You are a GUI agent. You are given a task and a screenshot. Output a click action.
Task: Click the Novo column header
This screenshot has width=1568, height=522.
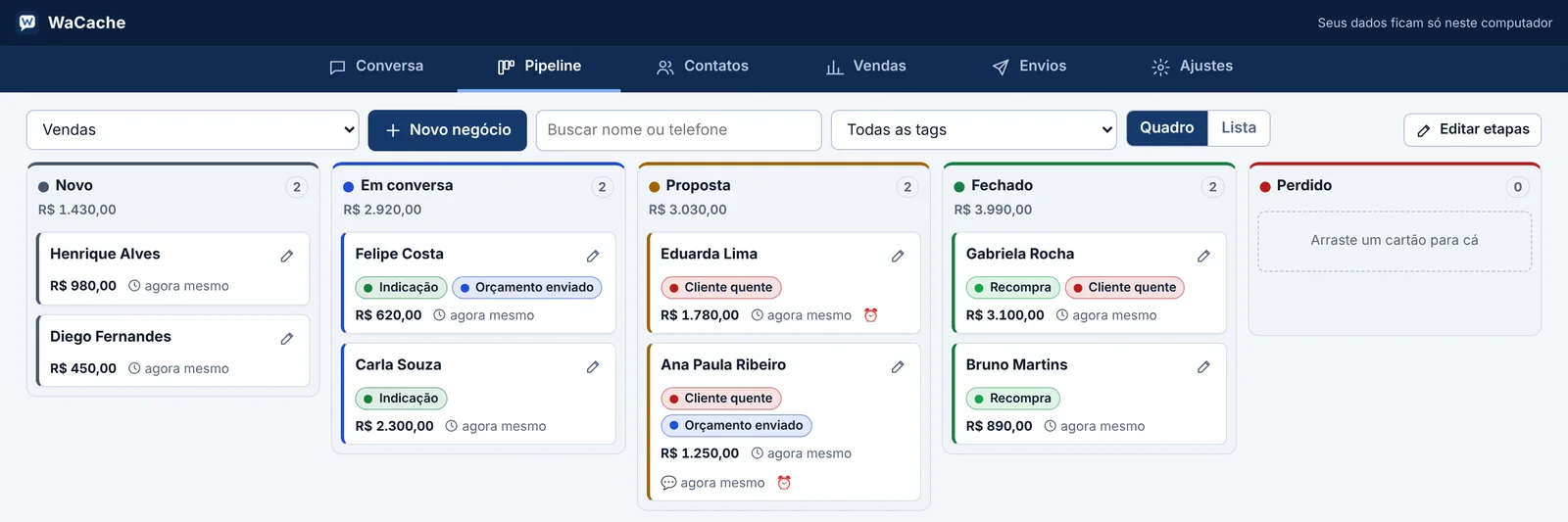click(73, 186)
